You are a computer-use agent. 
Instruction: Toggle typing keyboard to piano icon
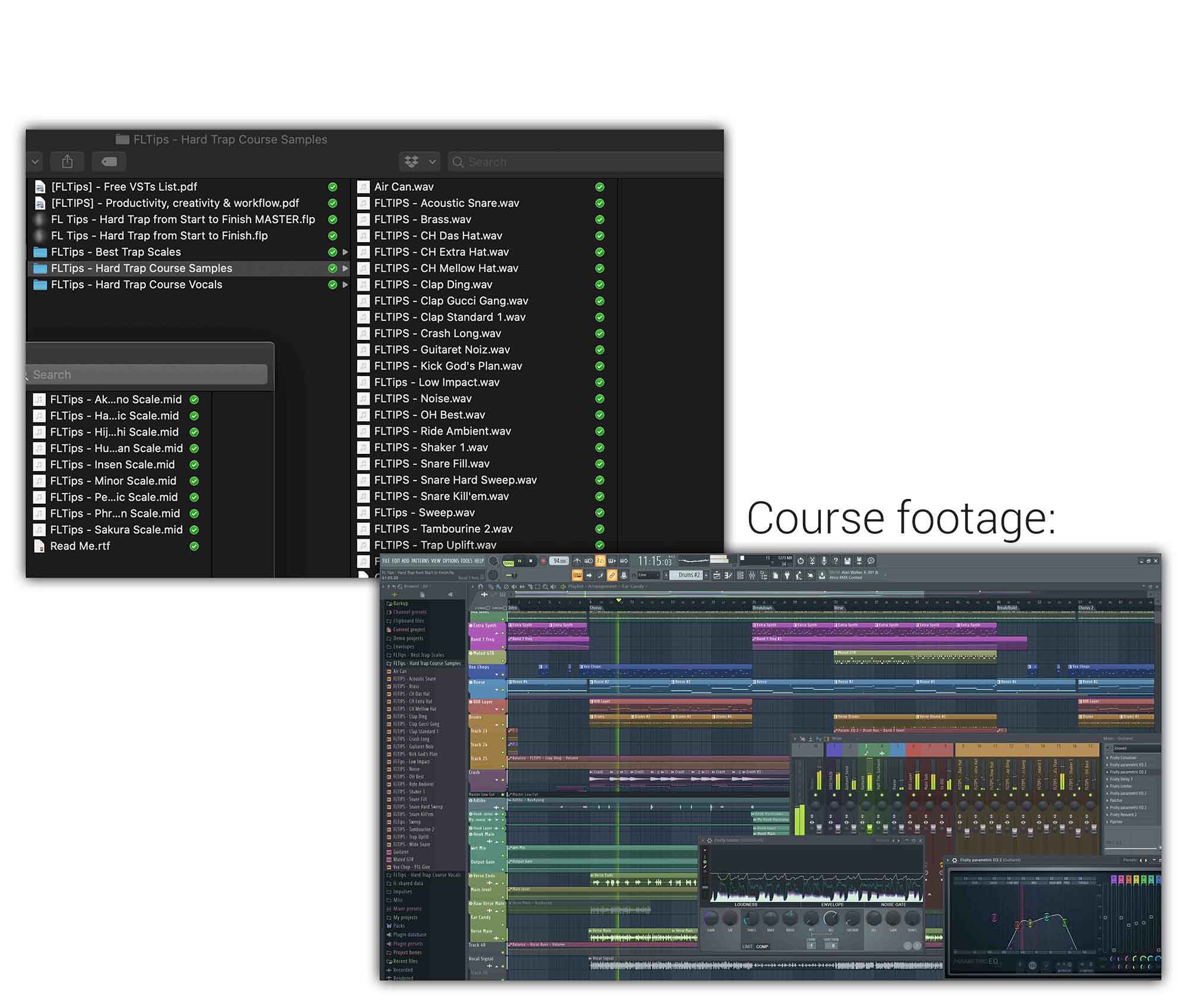pyautogui.click(x=577, y=575)
